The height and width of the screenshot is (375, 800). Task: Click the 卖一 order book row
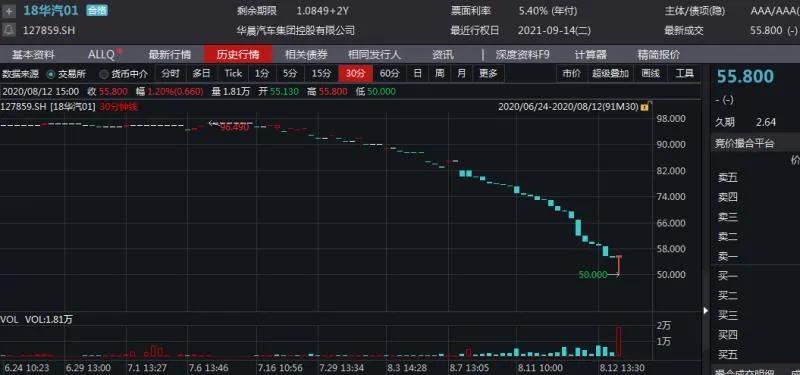coord(756,257)
